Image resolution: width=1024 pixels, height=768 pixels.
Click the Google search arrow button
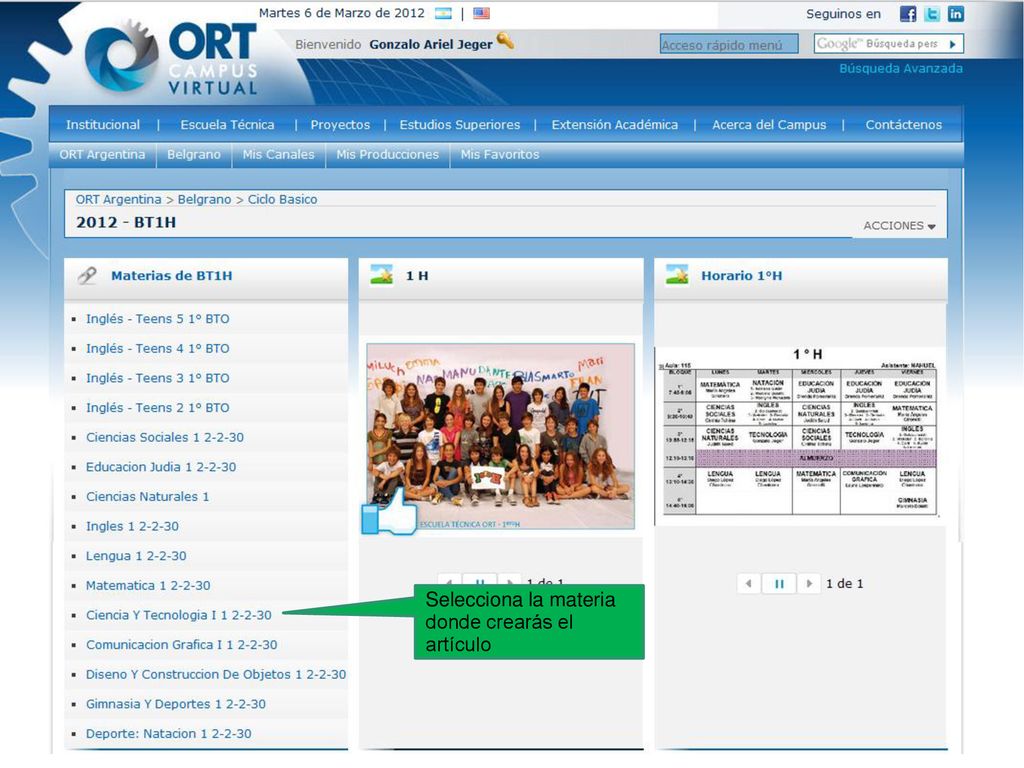[953, 44]
